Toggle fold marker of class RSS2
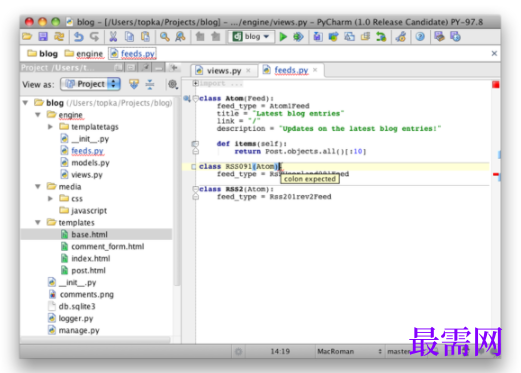Screen dimensions: 521x373 [x=195, y=189]
